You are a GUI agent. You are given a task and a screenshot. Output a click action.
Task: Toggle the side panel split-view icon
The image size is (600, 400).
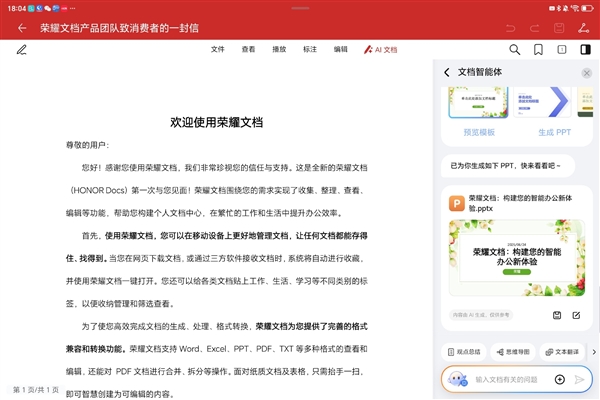tap(585, 49)
